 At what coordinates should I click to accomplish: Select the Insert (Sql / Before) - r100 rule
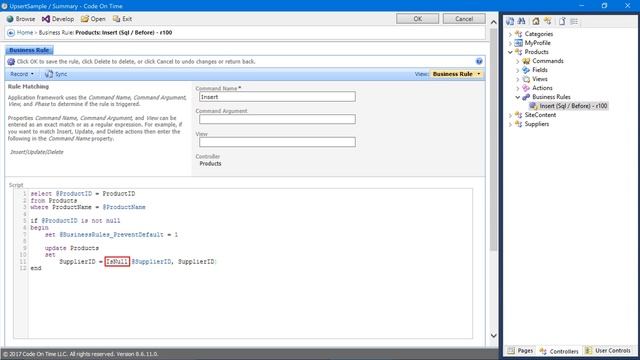(x=569, y=106)
